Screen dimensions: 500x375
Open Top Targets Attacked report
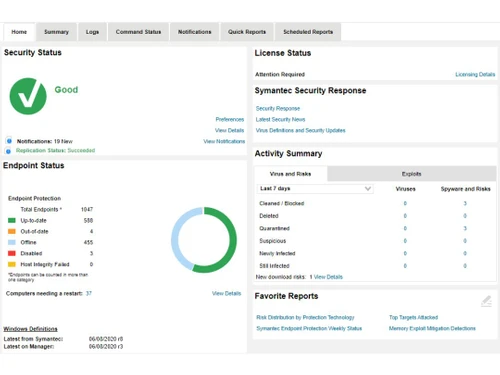pyautogui.click(x=413, y=317)
